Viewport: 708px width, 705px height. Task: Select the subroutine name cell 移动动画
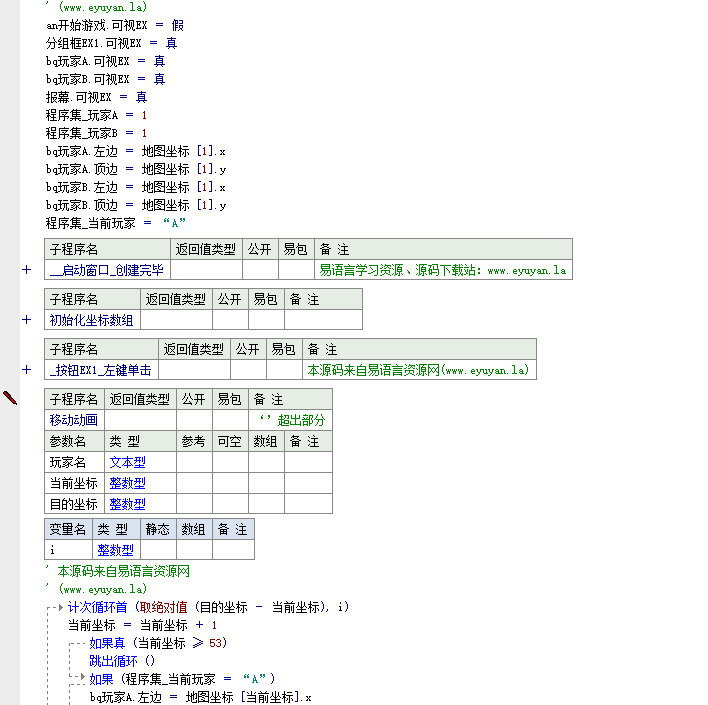[x=74, y=420]
